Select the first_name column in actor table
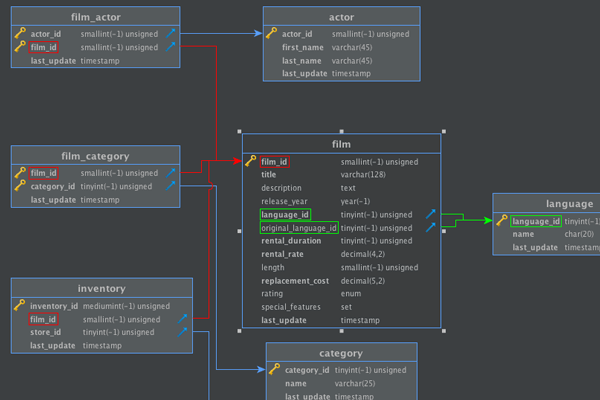This screenshot has height=400, width=600. tap(305, 47)
